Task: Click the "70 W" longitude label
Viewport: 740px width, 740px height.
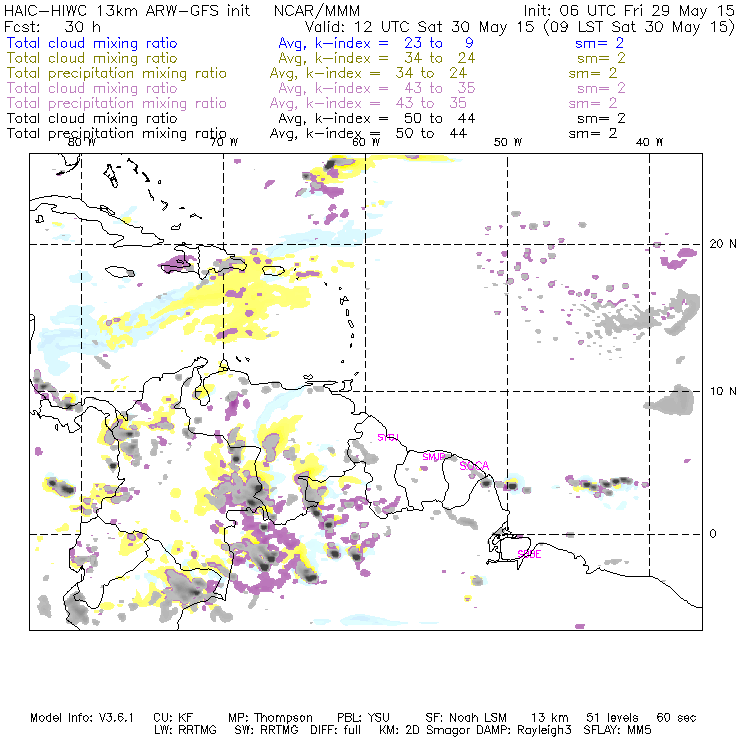Action: [x=224, y=142]
